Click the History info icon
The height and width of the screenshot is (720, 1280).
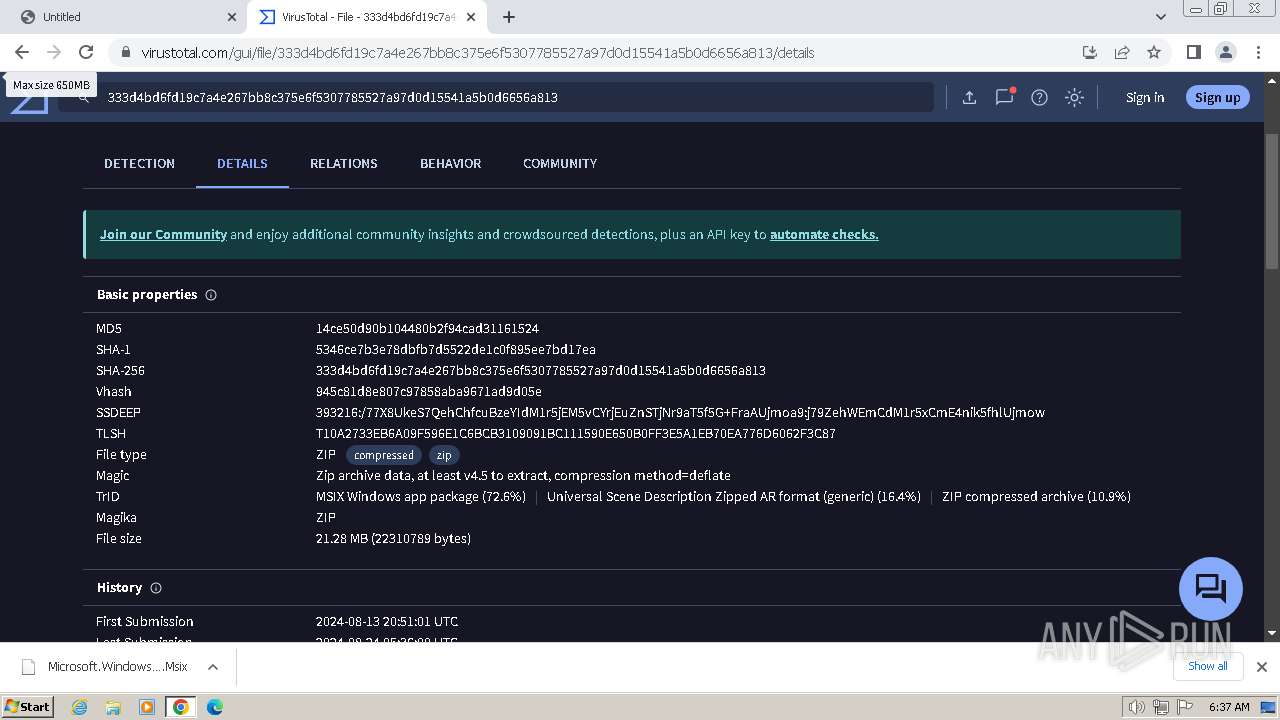156,588
